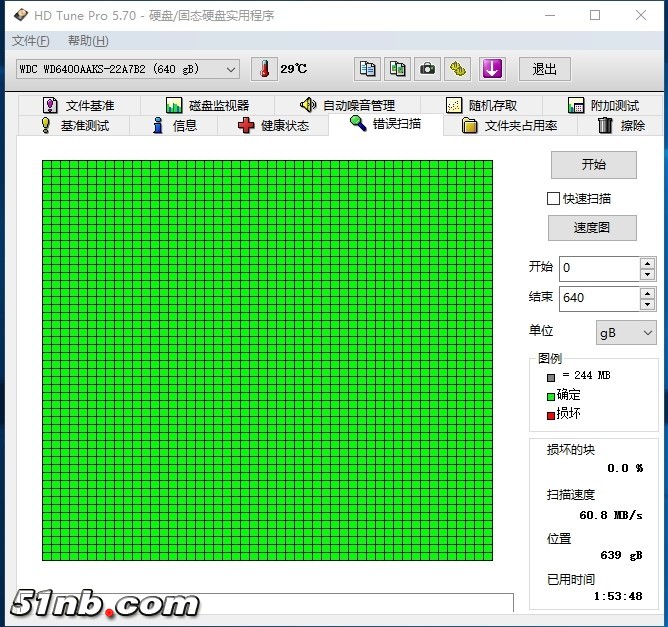Enable the 快速扫描 quick scan checkbox
The image size is (668, 627).
point(554,198)
